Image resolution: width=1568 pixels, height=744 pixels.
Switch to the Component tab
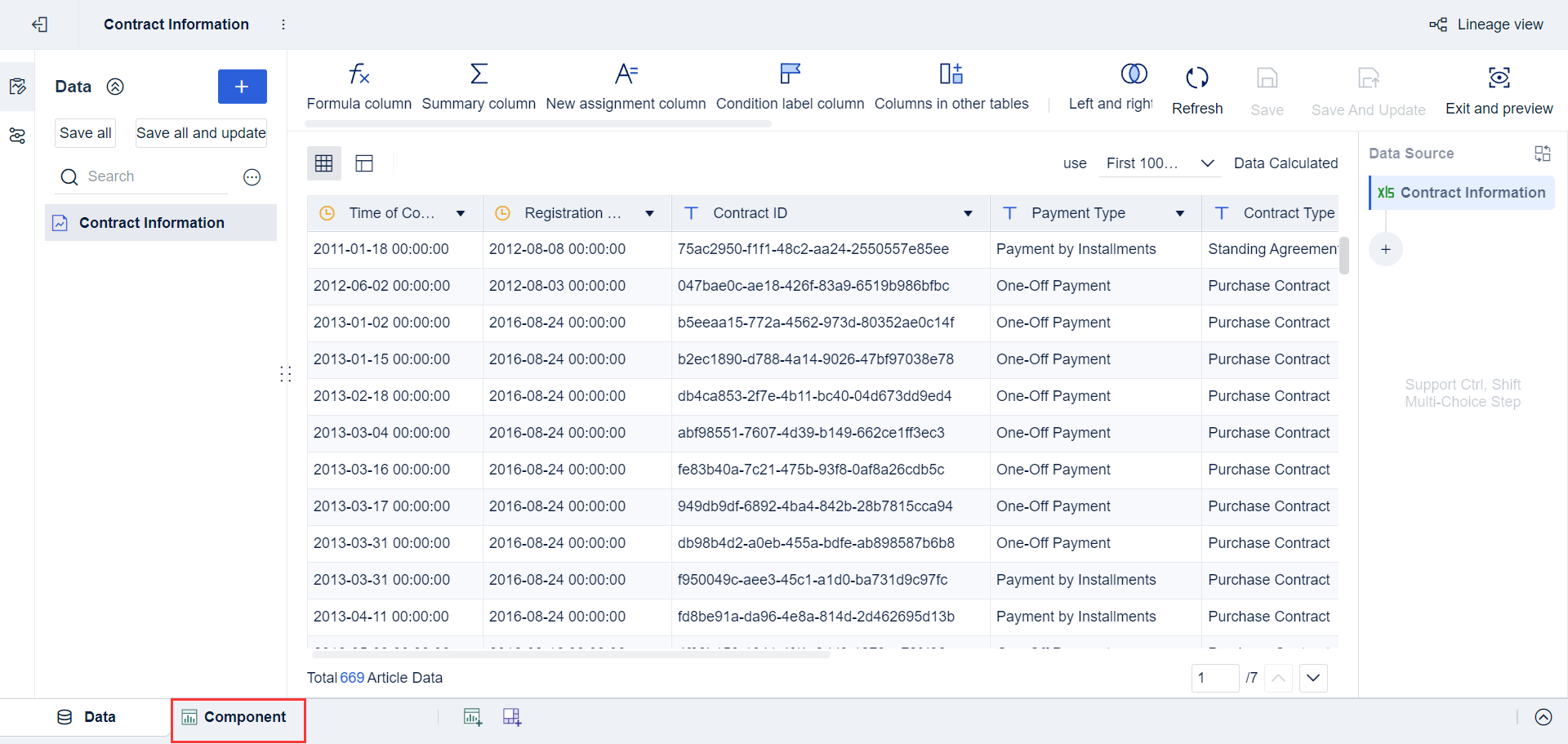[238, 717]
